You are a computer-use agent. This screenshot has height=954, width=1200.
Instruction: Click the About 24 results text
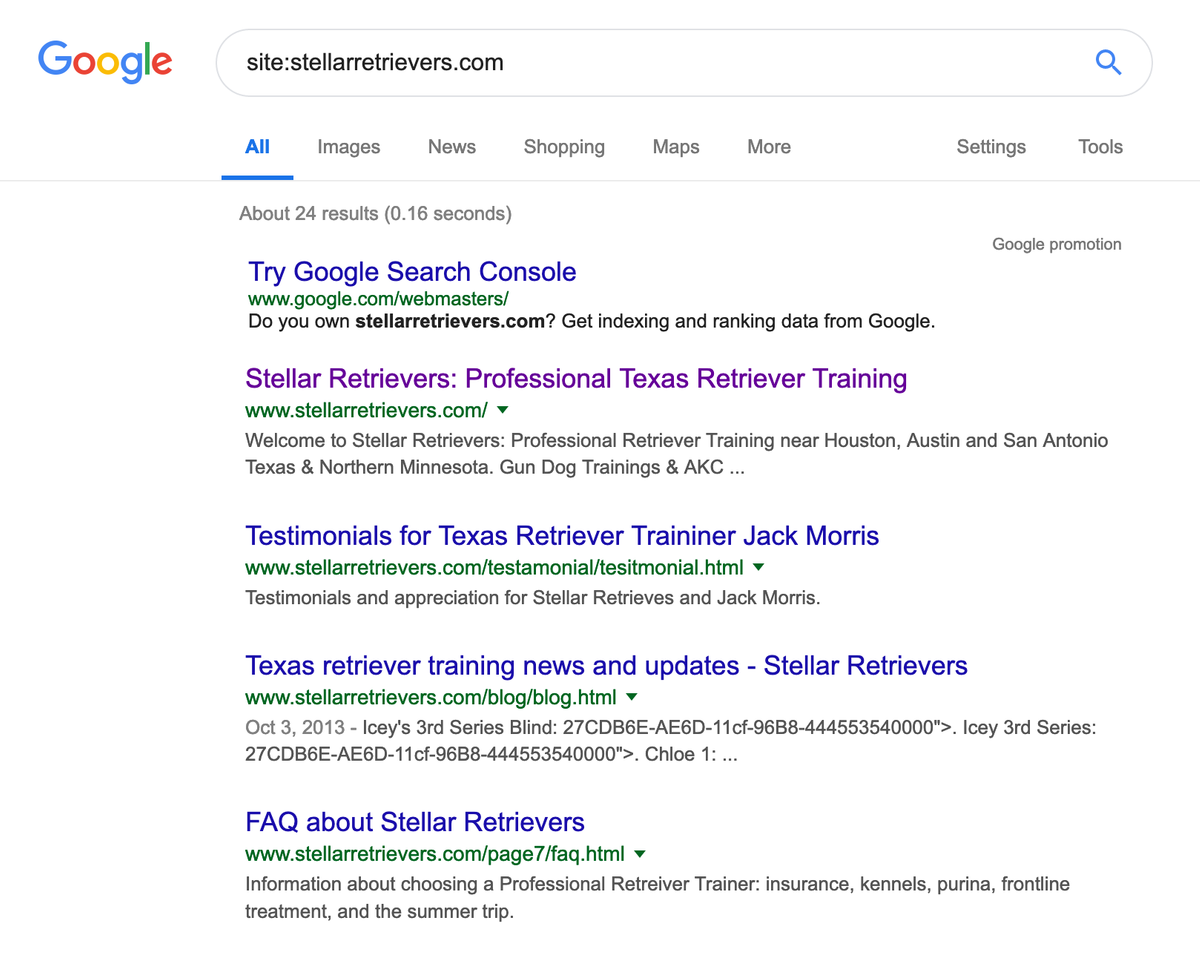pos(375,213)
